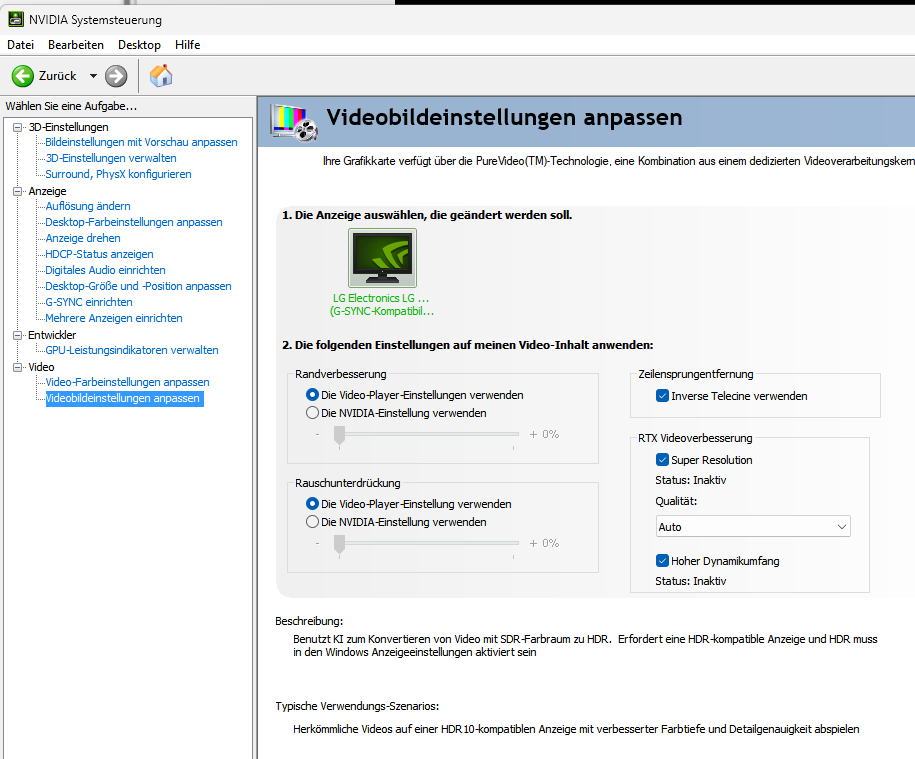Open 3D-Einstellungen verwalten
Screen dimensions: 915x759
(x=111, y=158)
